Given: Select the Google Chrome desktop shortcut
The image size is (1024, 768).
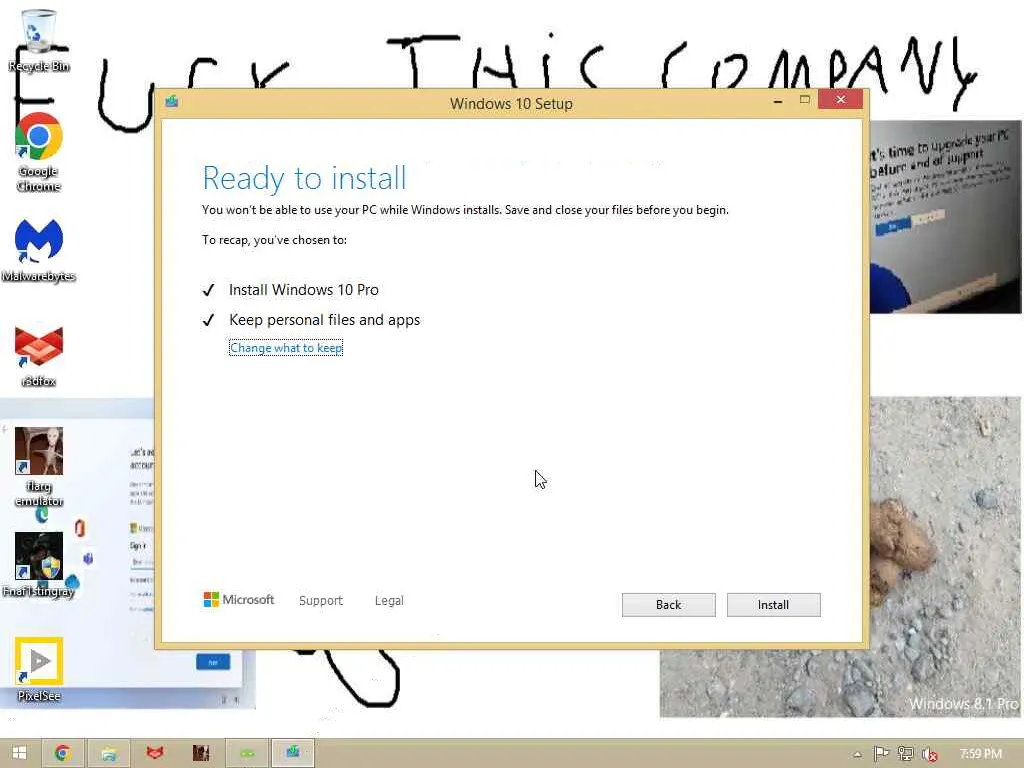Looking at the screenshot, I should pos(39,153).
